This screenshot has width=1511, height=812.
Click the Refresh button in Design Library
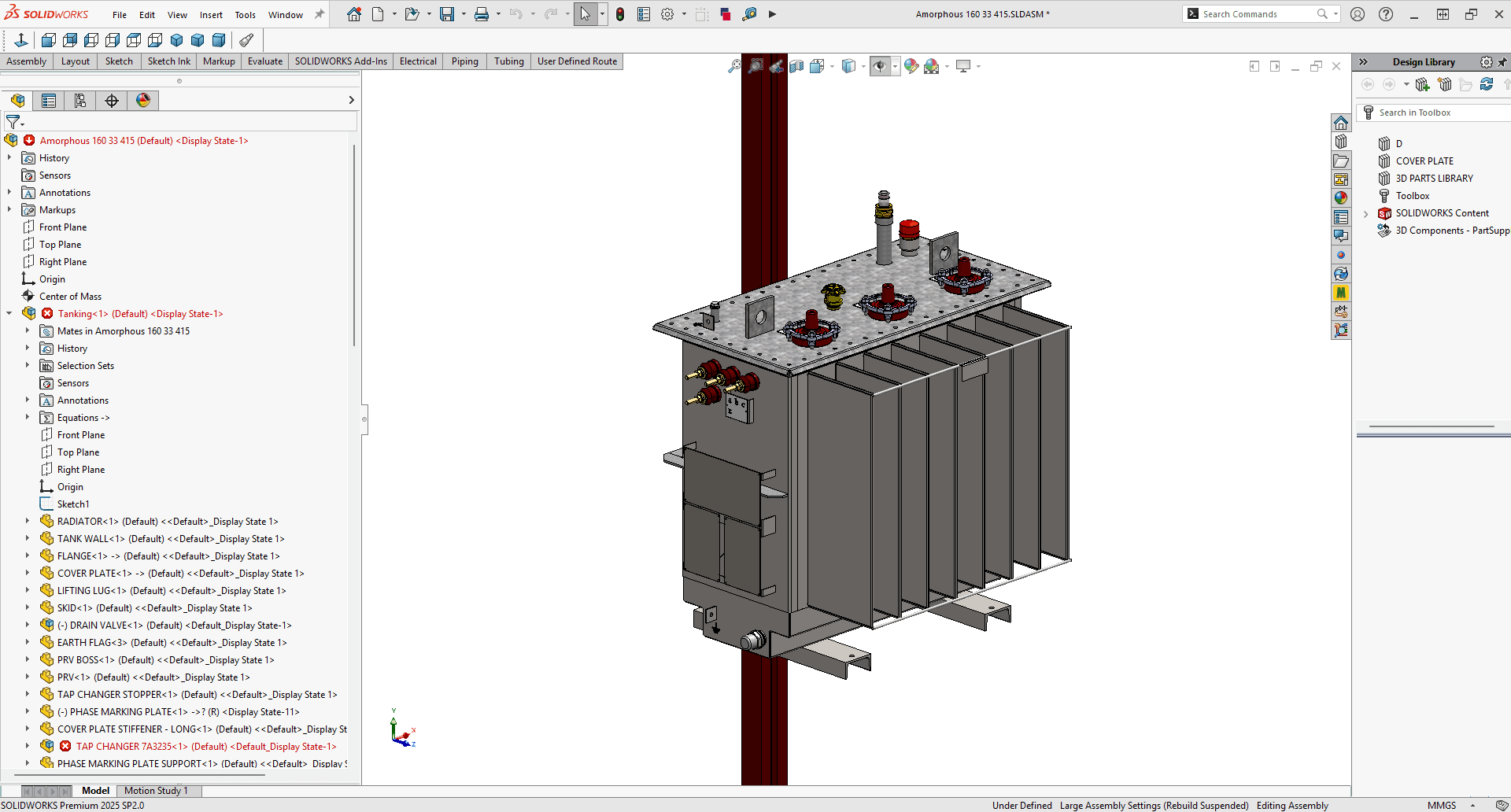(x=1487, y=84)
